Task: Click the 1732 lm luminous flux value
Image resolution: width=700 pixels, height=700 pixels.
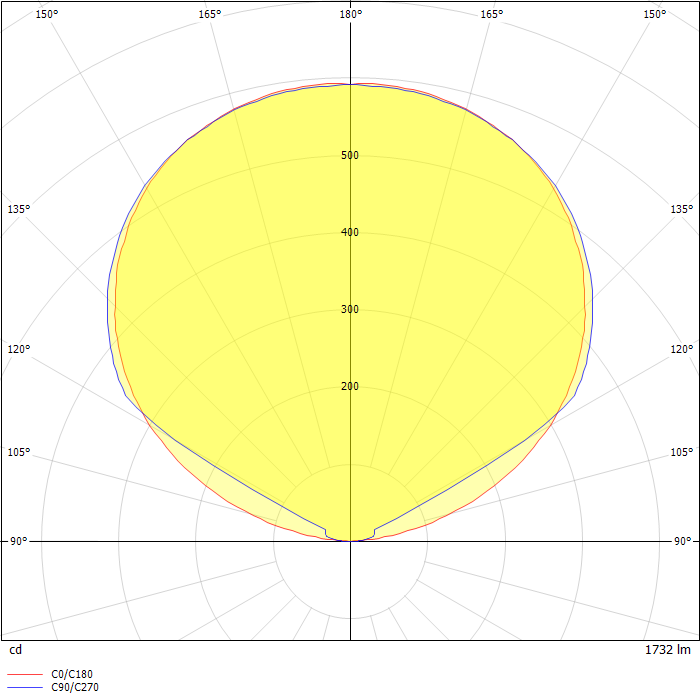Action: coord(667,650)
